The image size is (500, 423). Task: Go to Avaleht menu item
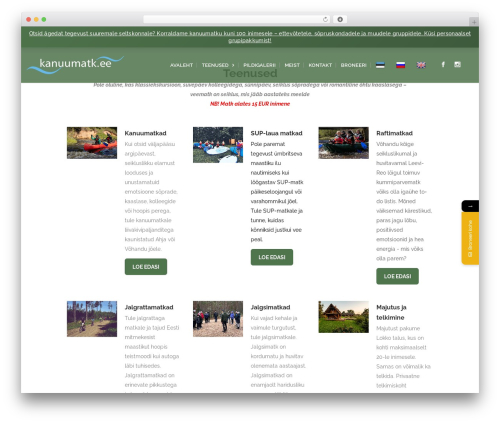pyautogui.click(x=181, y=65)
